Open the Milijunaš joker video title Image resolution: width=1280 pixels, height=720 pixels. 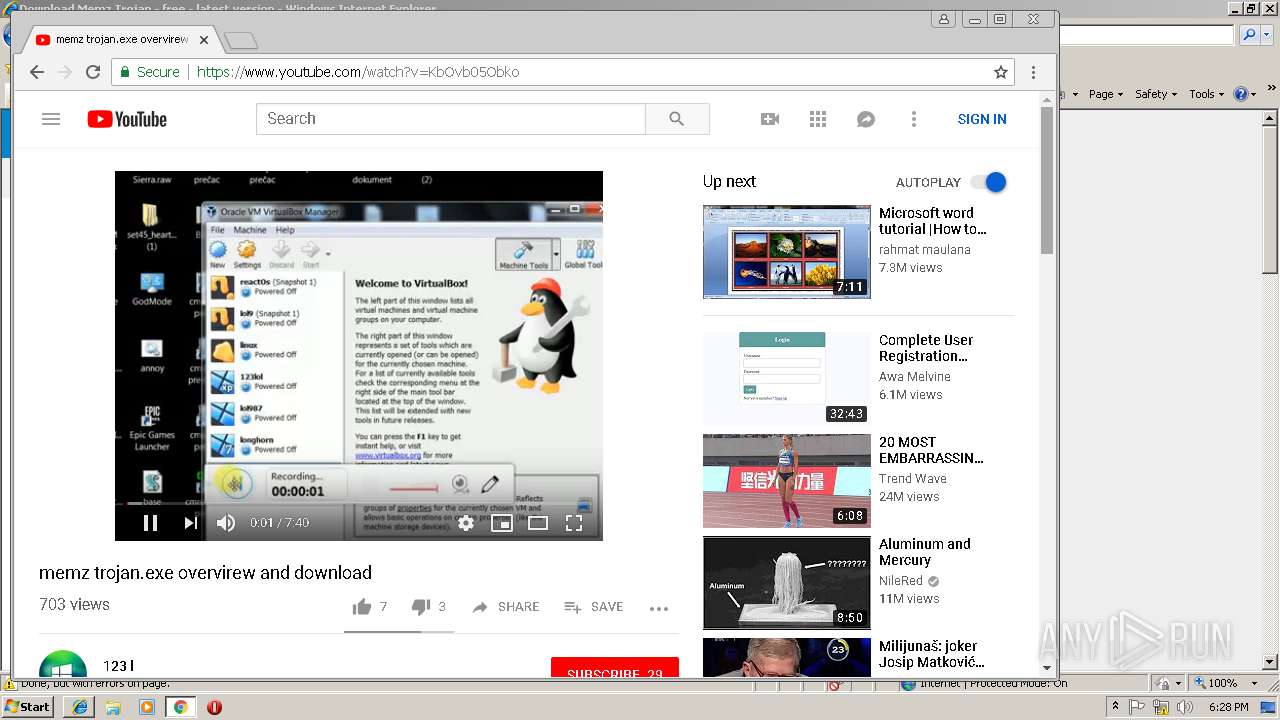[x=932, y=654]
